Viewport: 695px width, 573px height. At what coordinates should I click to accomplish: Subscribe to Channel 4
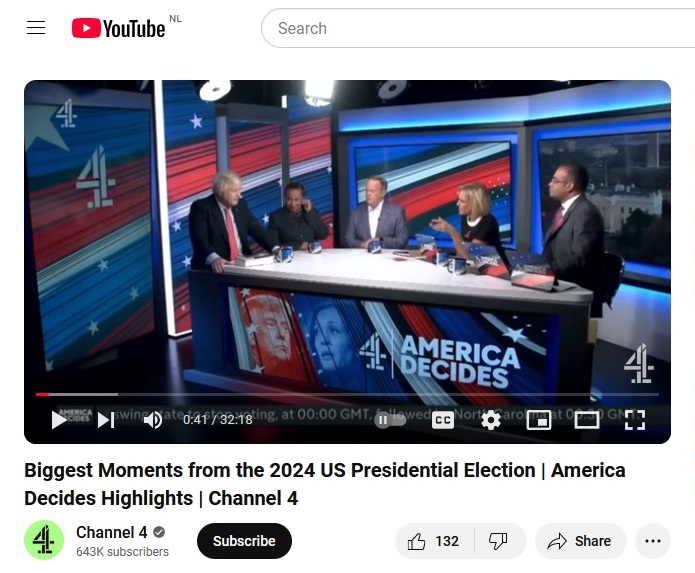tap(244, 541)
